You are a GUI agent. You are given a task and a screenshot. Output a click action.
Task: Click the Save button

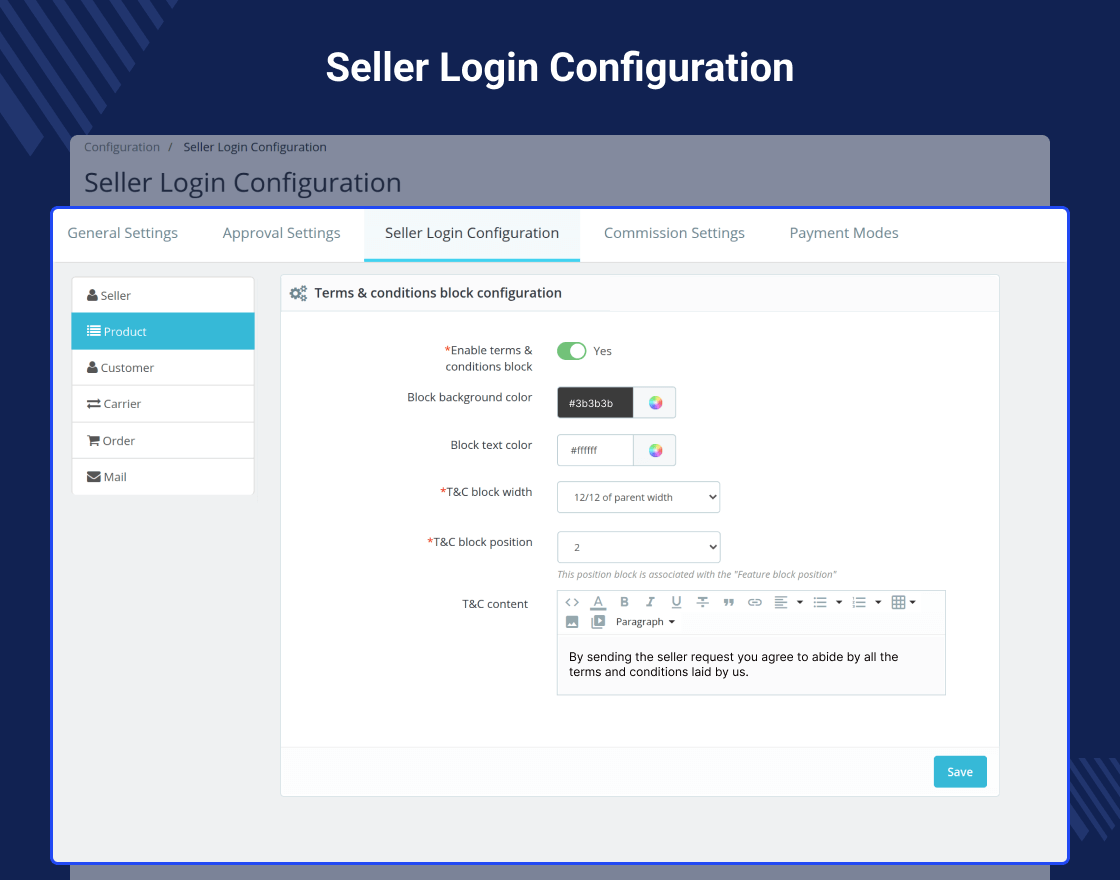click(960, 771)
